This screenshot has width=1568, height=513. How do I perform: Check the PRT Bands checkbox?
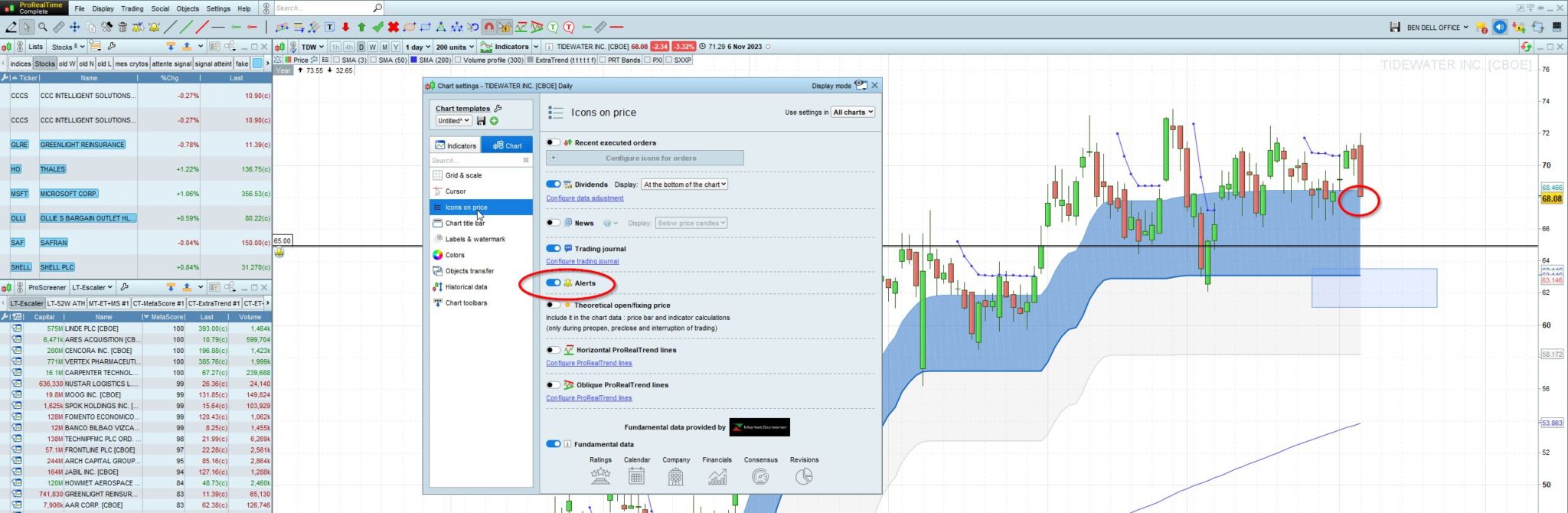click(603, 60)
